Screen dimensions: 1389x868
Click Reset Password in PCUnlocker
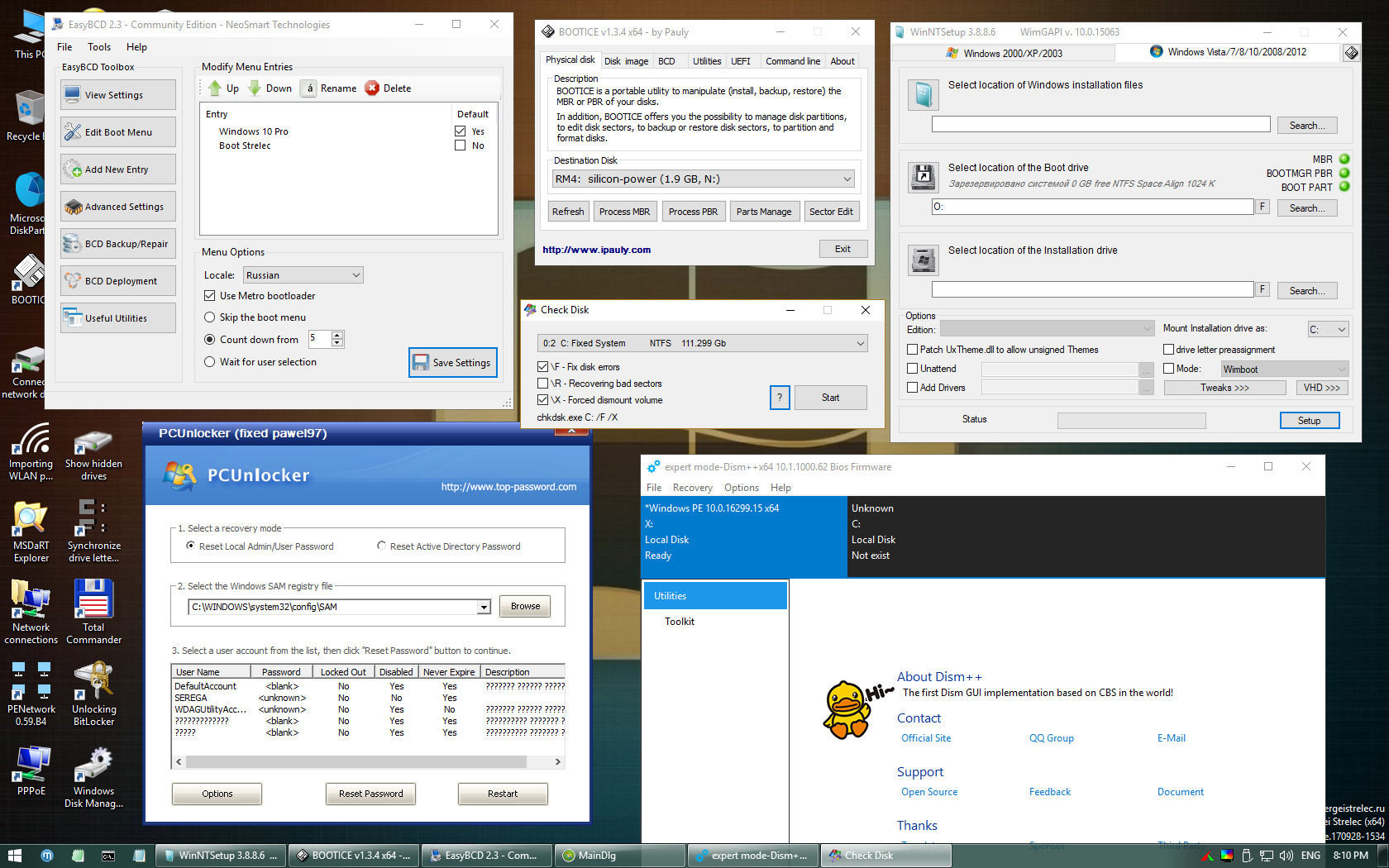point(370,794)
